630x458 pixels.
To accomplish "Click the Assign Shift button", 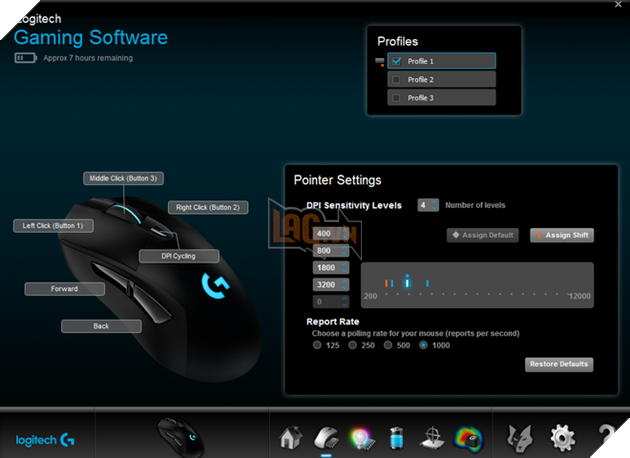I will [562, 235].
